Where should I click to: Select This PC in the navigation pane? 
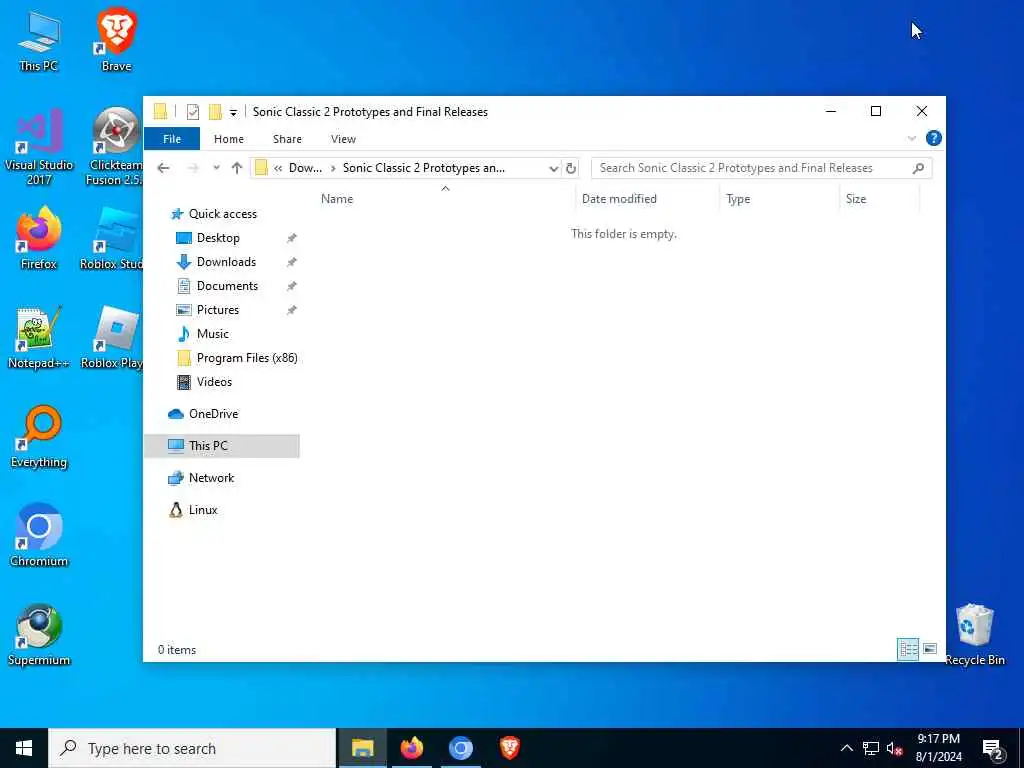coord(222,445)
